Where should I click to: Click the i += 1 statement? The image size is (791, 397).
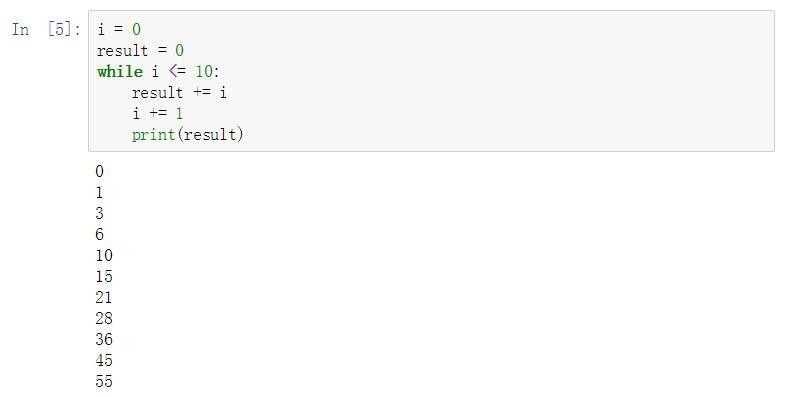(157, 114)
